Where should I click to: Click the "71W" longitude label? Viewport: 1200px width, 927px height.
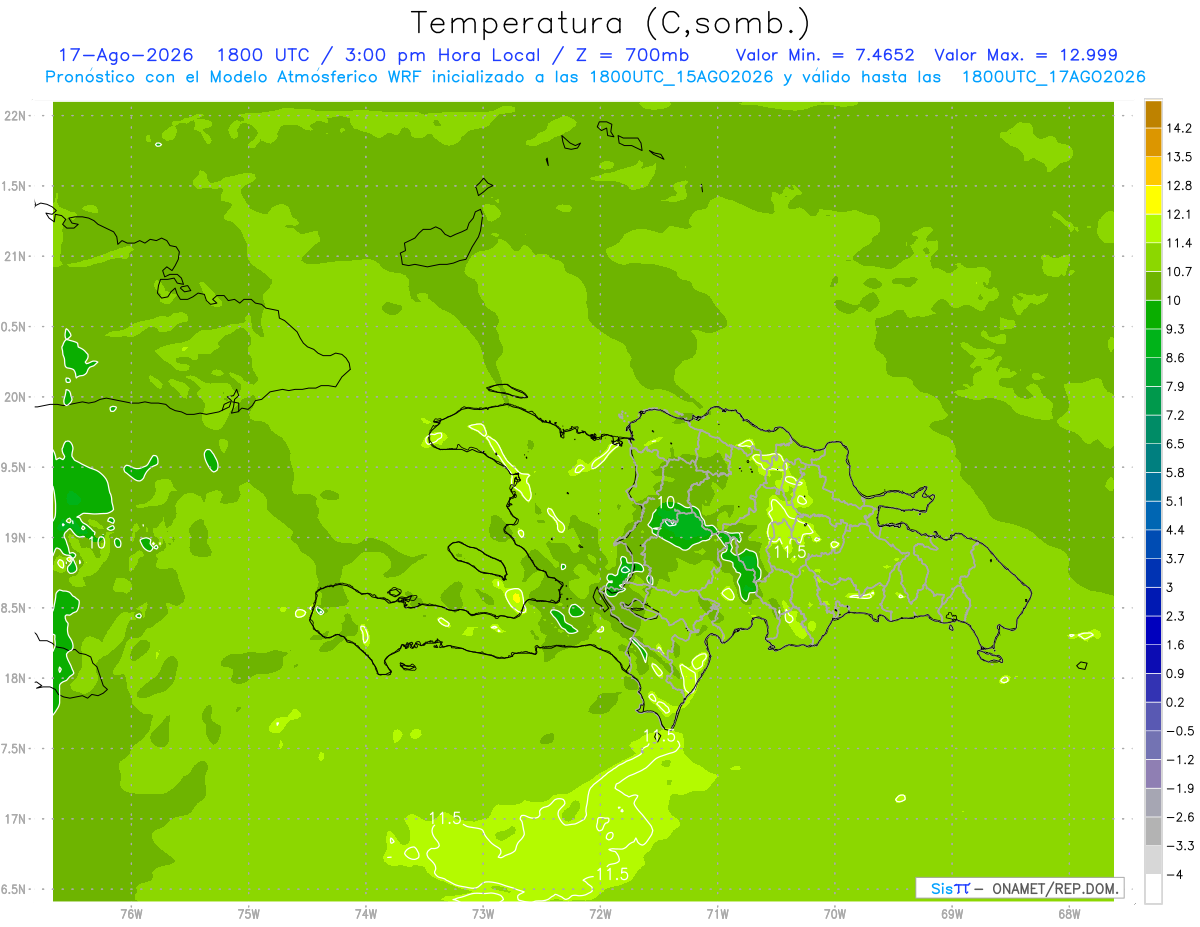(x=717, y=913)
